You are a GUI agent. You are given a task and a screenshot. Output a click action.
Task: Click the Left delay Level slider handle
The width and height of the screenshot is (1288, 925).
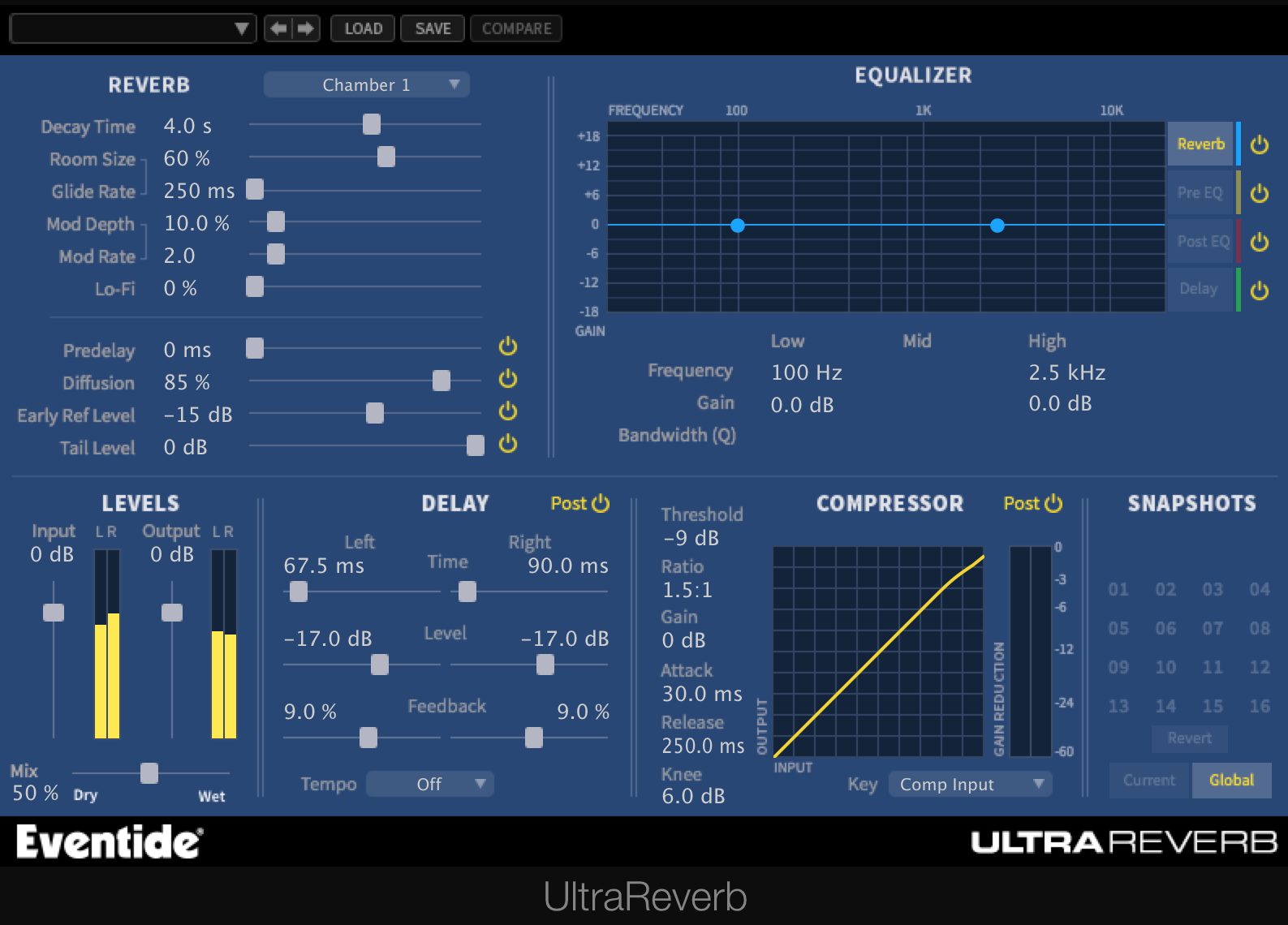[x=380, y=665]
